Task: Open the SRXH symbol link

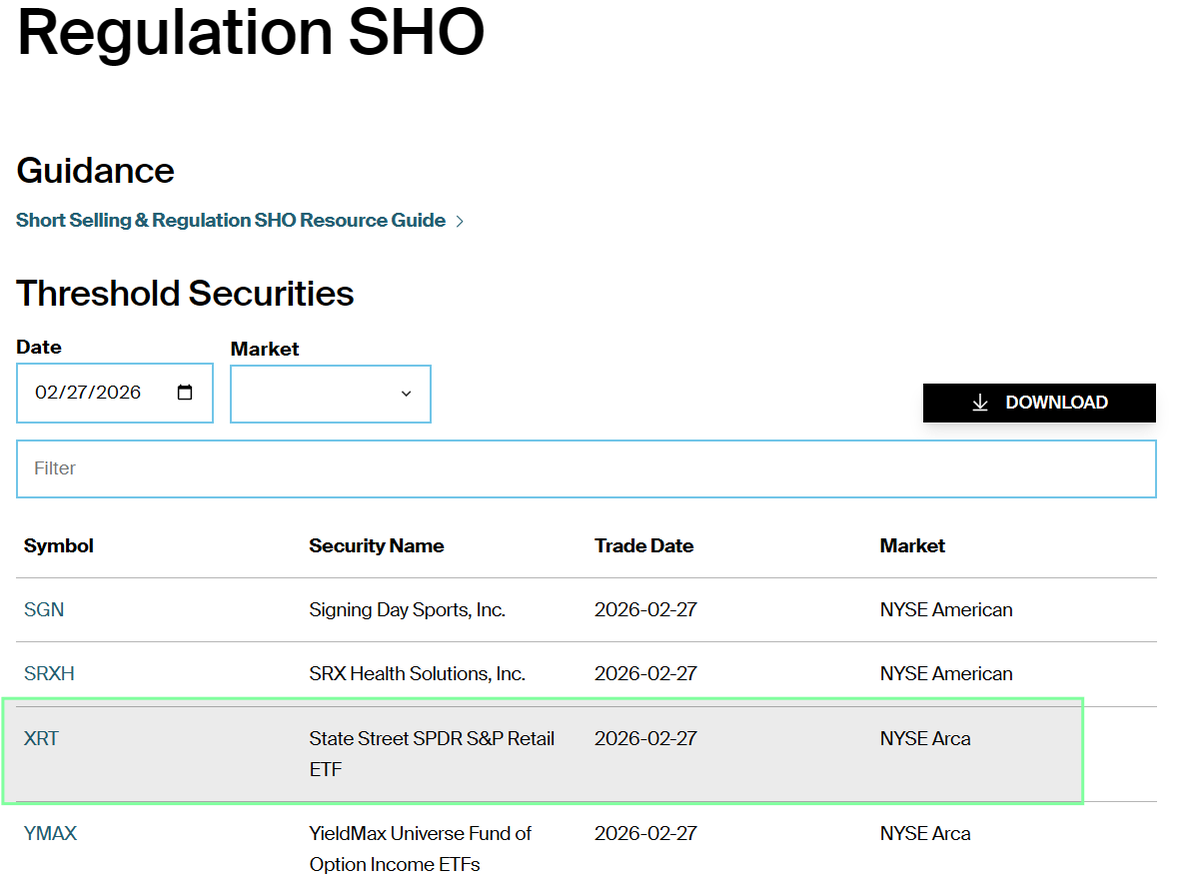Action: pos(49,674)
